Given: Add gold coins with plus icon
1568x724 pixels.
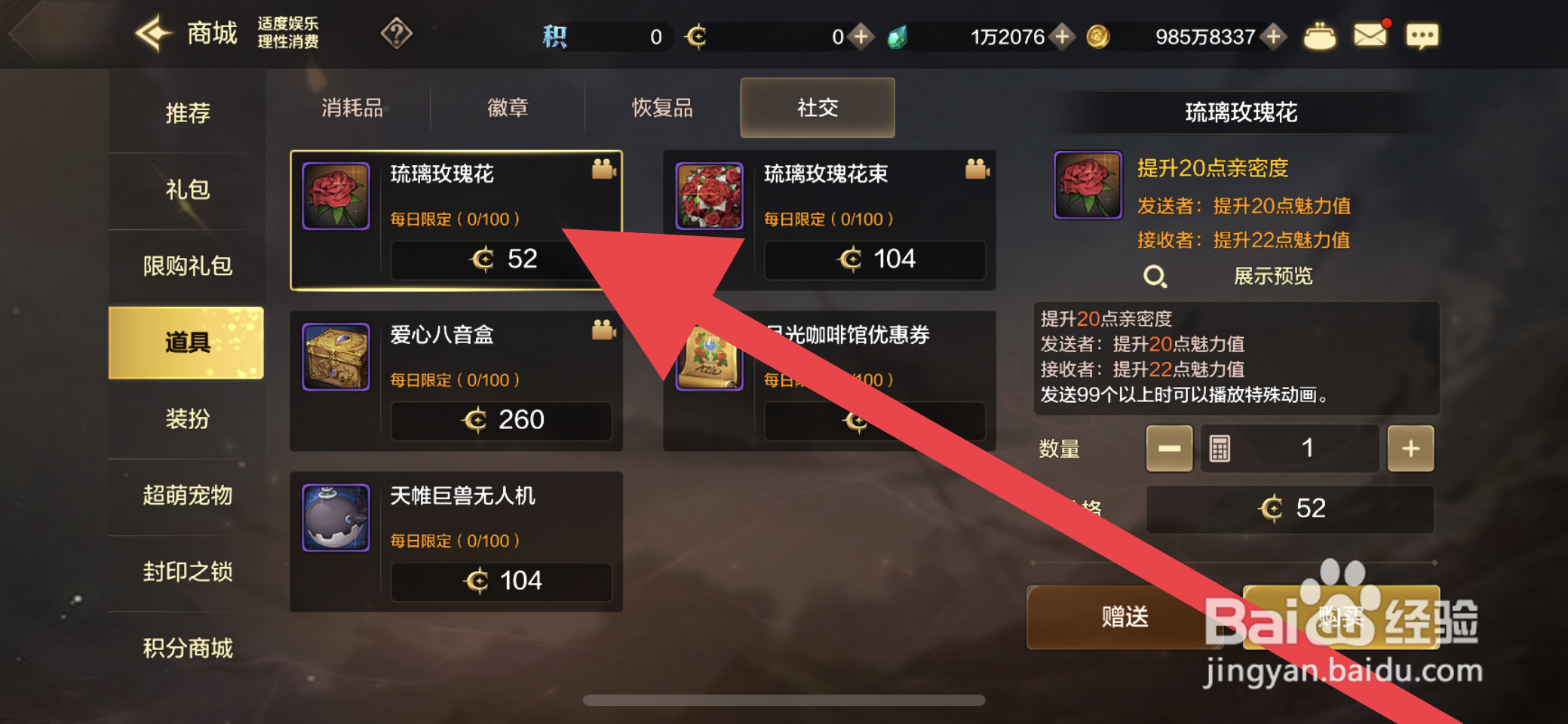Looking at the screenshot, I should (x=1274, y=36).
